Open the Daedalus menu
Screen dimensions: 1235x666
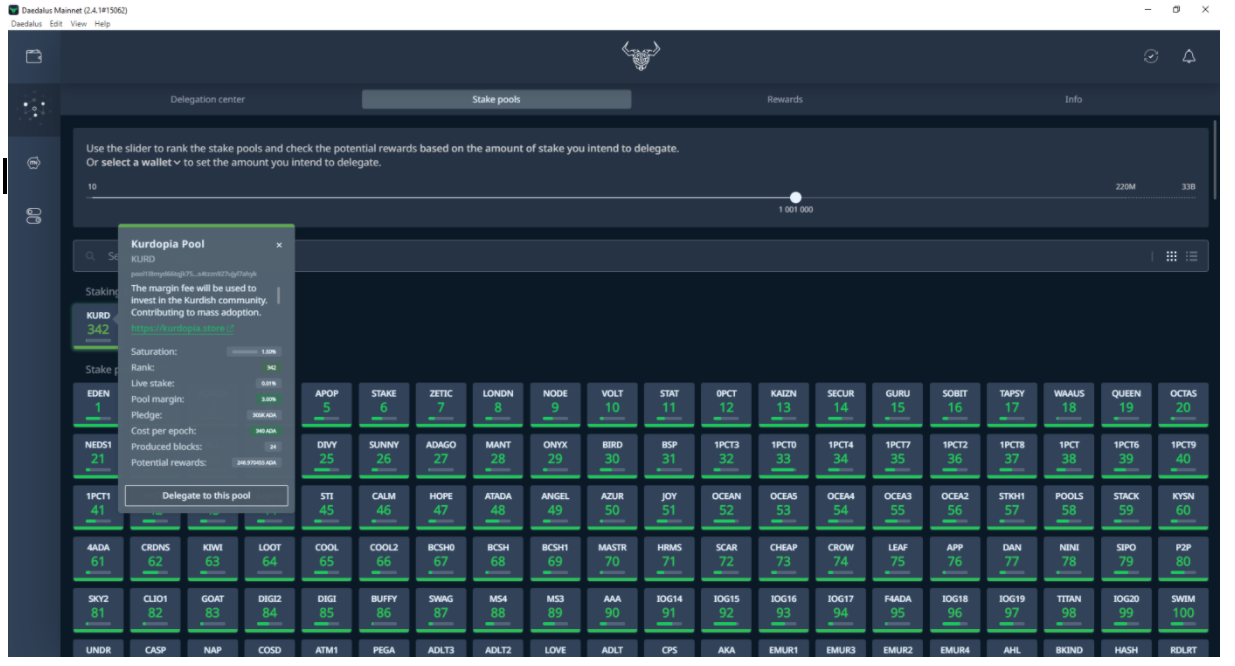[27, 24]
